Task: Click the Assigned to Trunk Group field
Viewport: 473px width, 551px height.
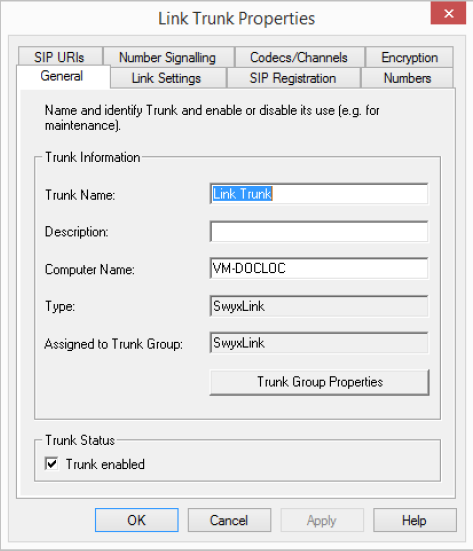Action: 319,343
